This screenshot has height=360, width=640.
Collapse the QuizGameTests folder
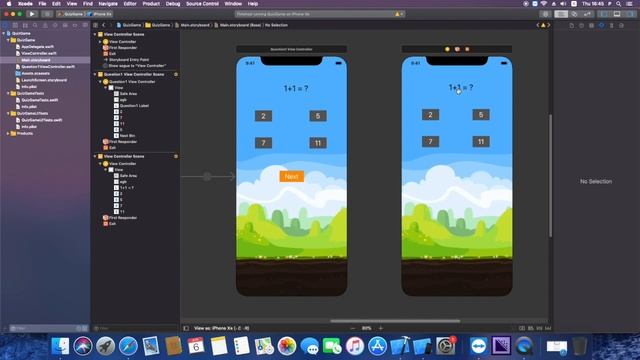pos(8,93)
